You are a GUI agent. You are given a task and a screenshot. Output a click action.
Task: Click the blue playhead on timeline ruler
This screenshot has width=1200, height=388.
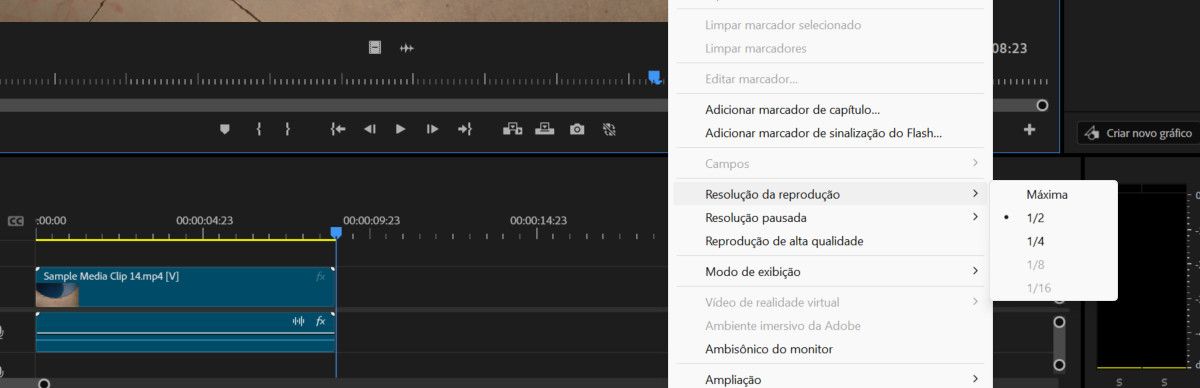click(x=336, y=232)
